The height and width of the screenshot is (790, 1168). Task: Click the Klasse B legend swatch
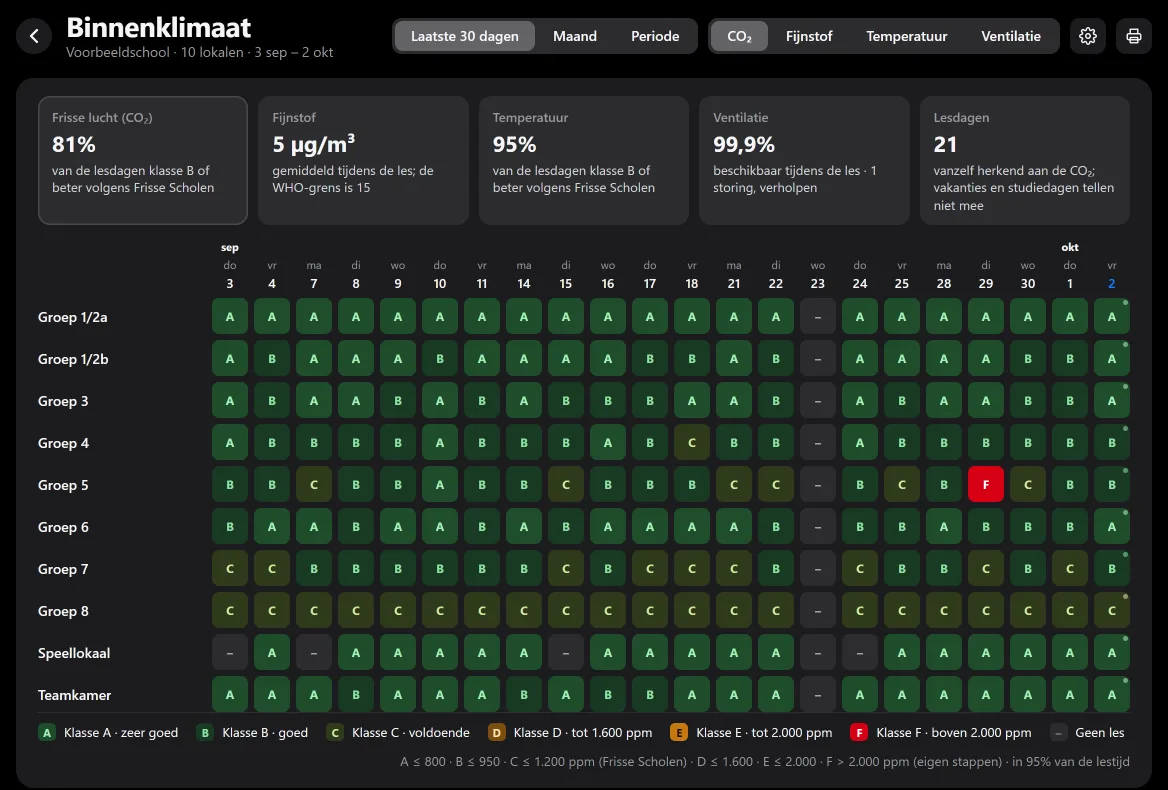pyautogui.click(x=205, y=733)
